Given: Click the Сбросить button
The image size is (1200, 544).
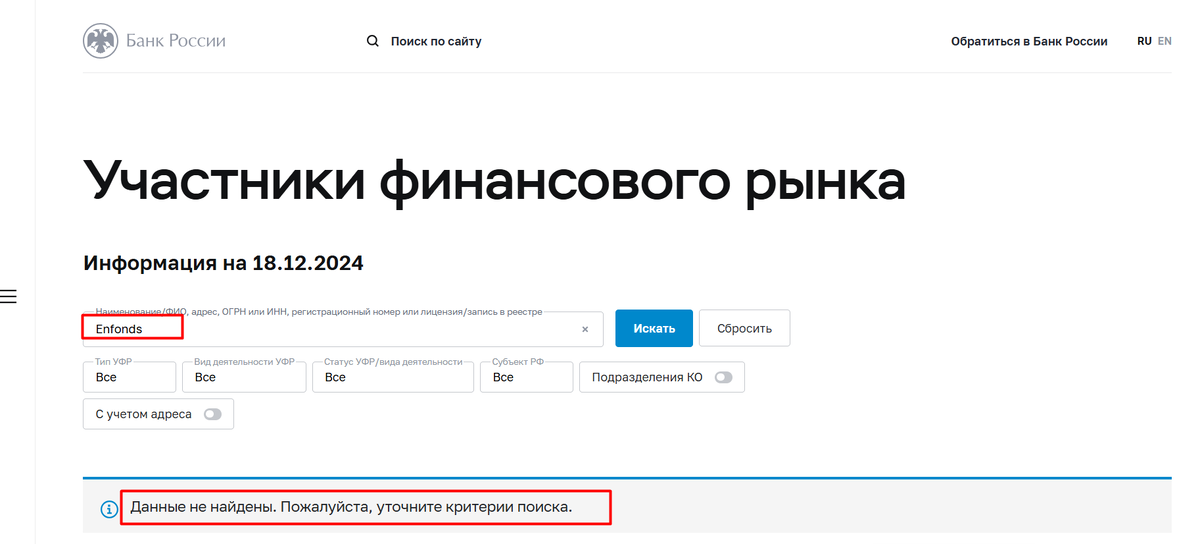Looking at the screenshot, I should pyautogui.click(x=744, y=328).
